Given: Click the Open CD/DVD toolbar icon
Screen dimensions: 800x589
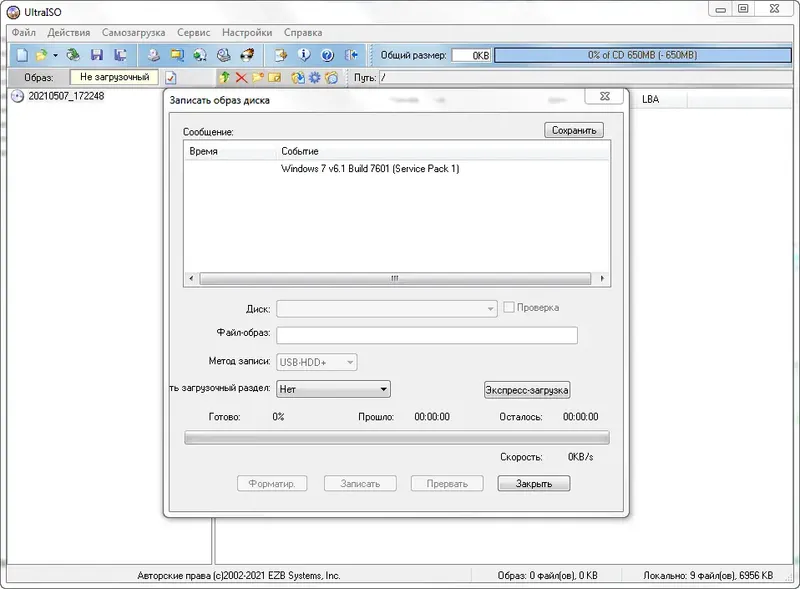Looking at the screenshot, I should pyautogui.click(x=73, y=55).
